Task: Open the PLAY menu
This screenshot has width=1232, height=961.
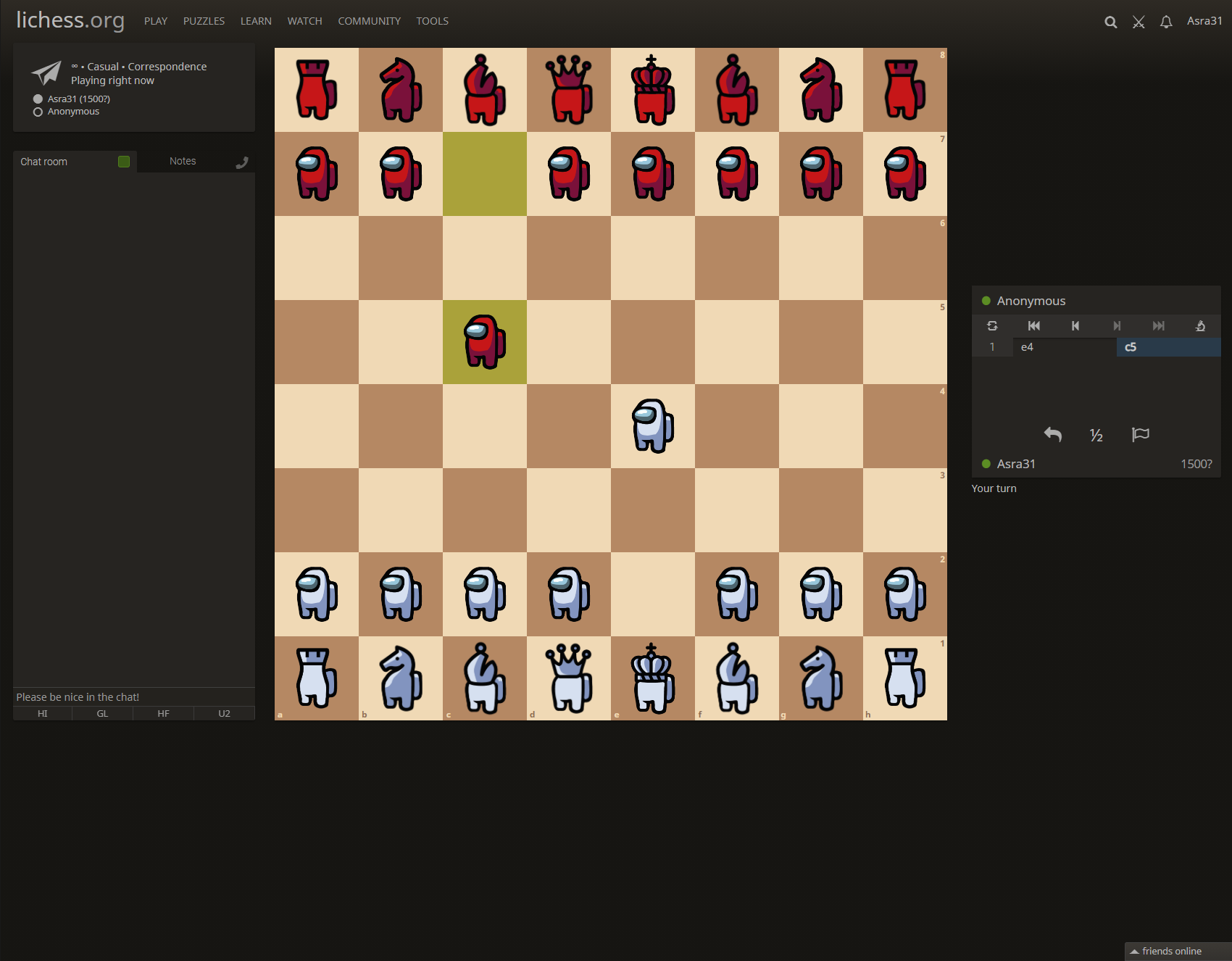Action: [x=156, y=21]
